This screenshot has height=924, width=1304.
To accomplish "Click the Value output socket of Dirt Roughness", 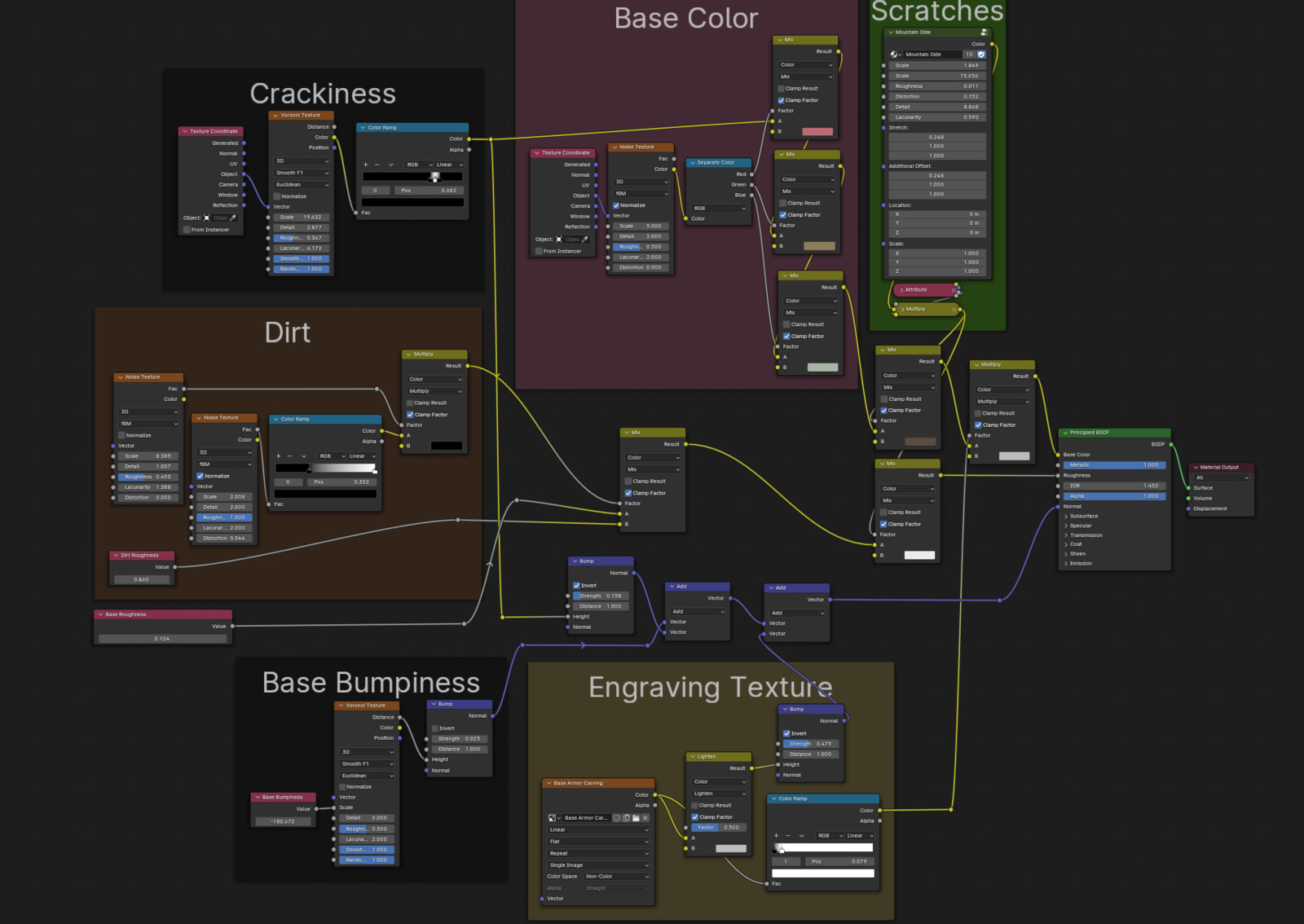I will tap(175, 567).
